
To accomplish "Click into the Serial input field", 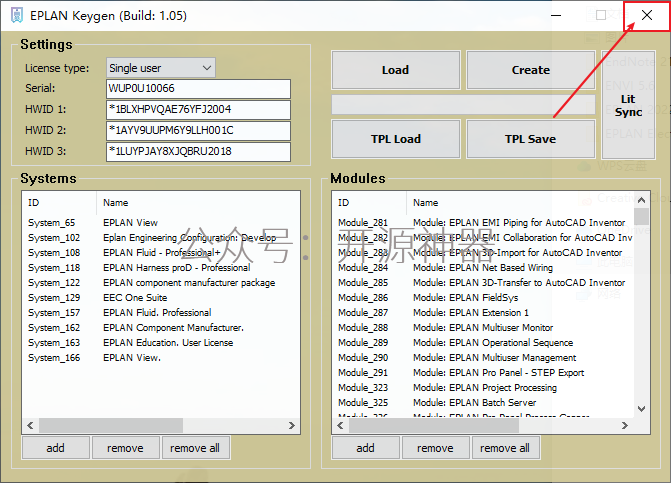I will (x=198, y=89).
